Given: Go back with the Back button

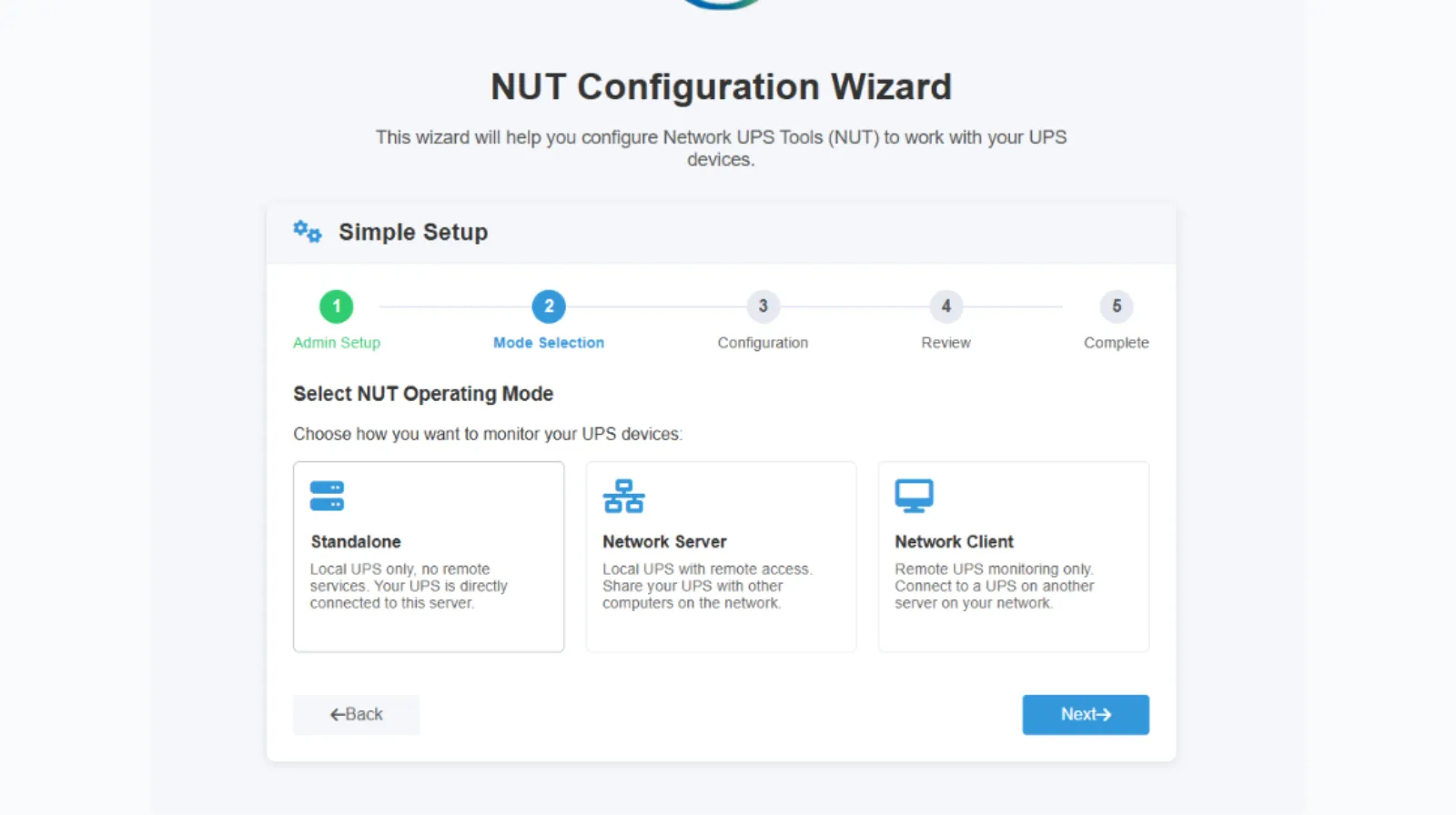Looking at the screenshot, I should (x=356, y=715).
